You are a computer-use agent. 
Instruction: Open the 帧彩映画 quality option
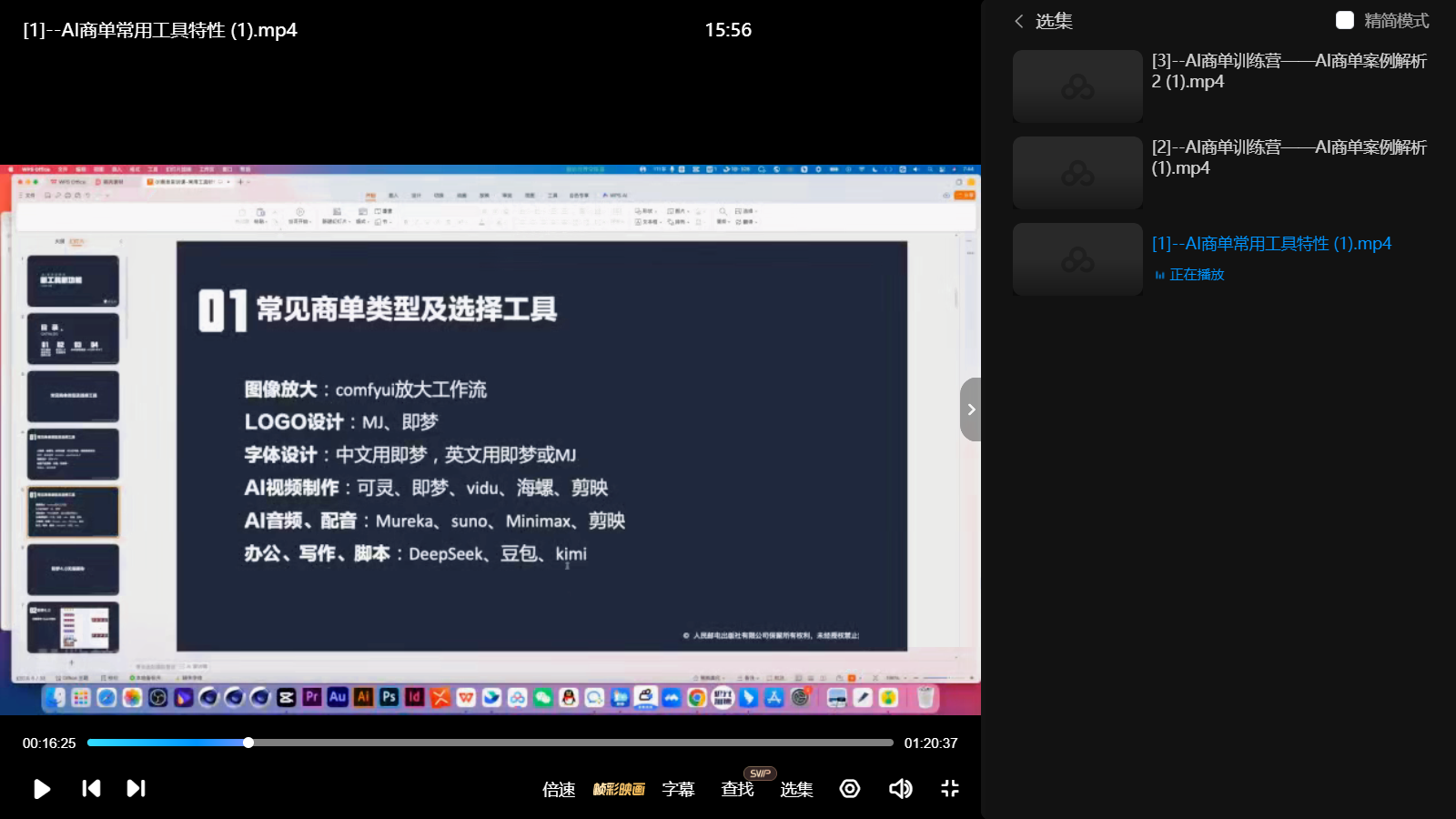point(619,789)
